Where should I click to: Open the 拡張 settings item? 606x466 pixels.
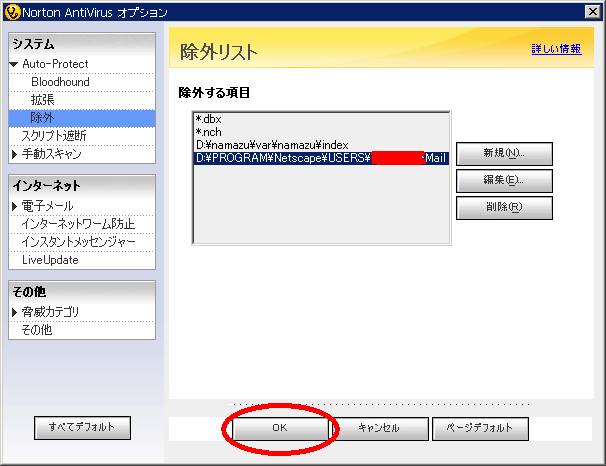43,100
